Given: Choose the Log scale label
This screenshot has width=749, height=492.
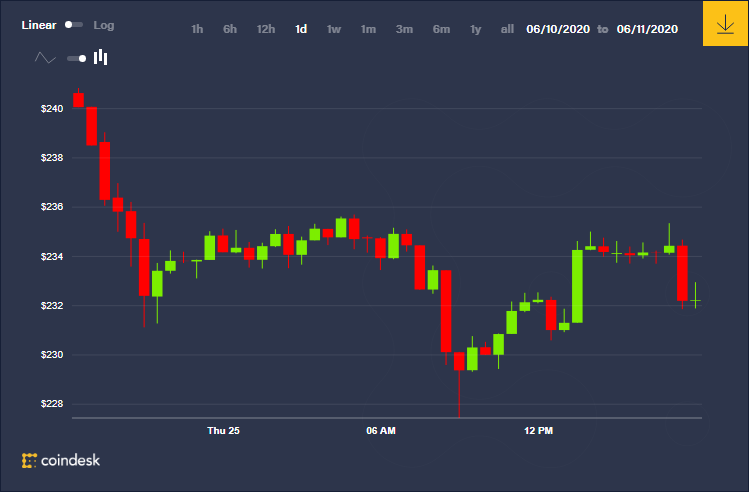Looking at the screenshot, I should 104,25.
